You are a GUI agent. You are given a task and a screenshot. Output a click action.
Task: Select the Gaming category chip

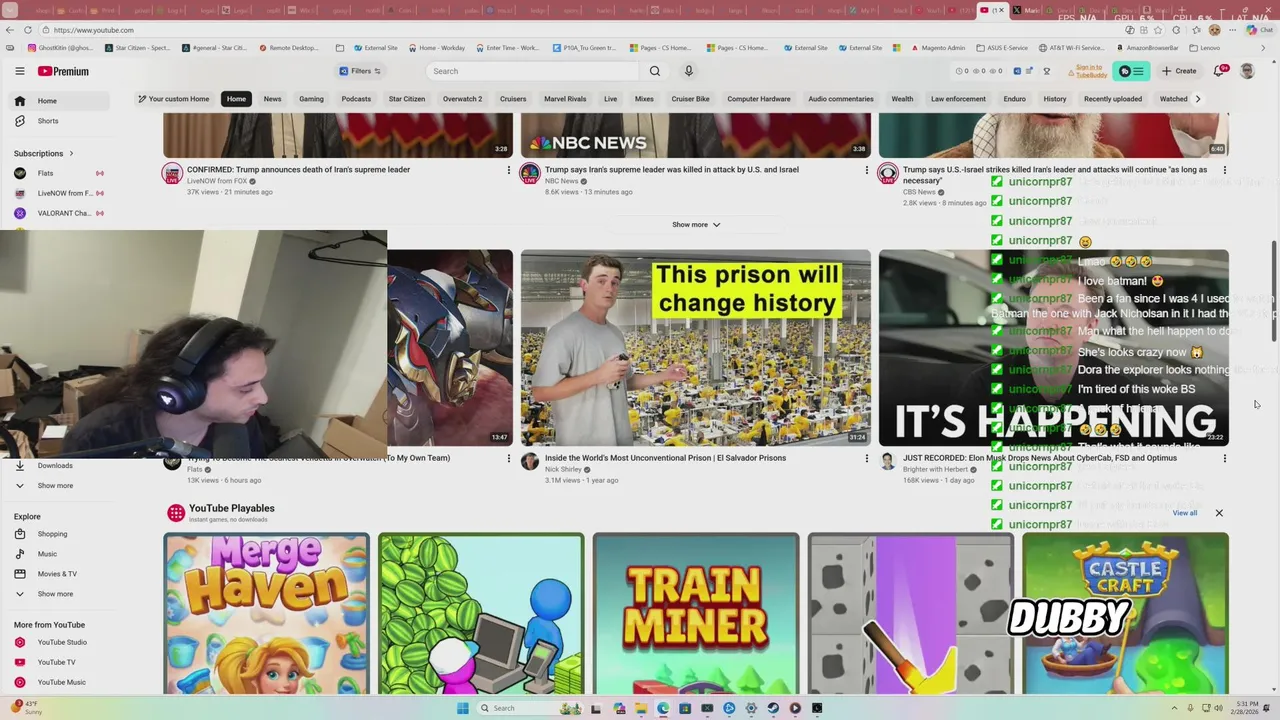pos(311,99)
